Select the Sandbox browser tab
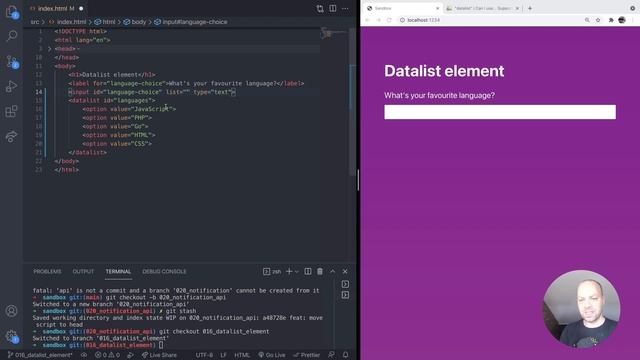The width and height of the screenshot is (640, 360). (x=402, y=8)
